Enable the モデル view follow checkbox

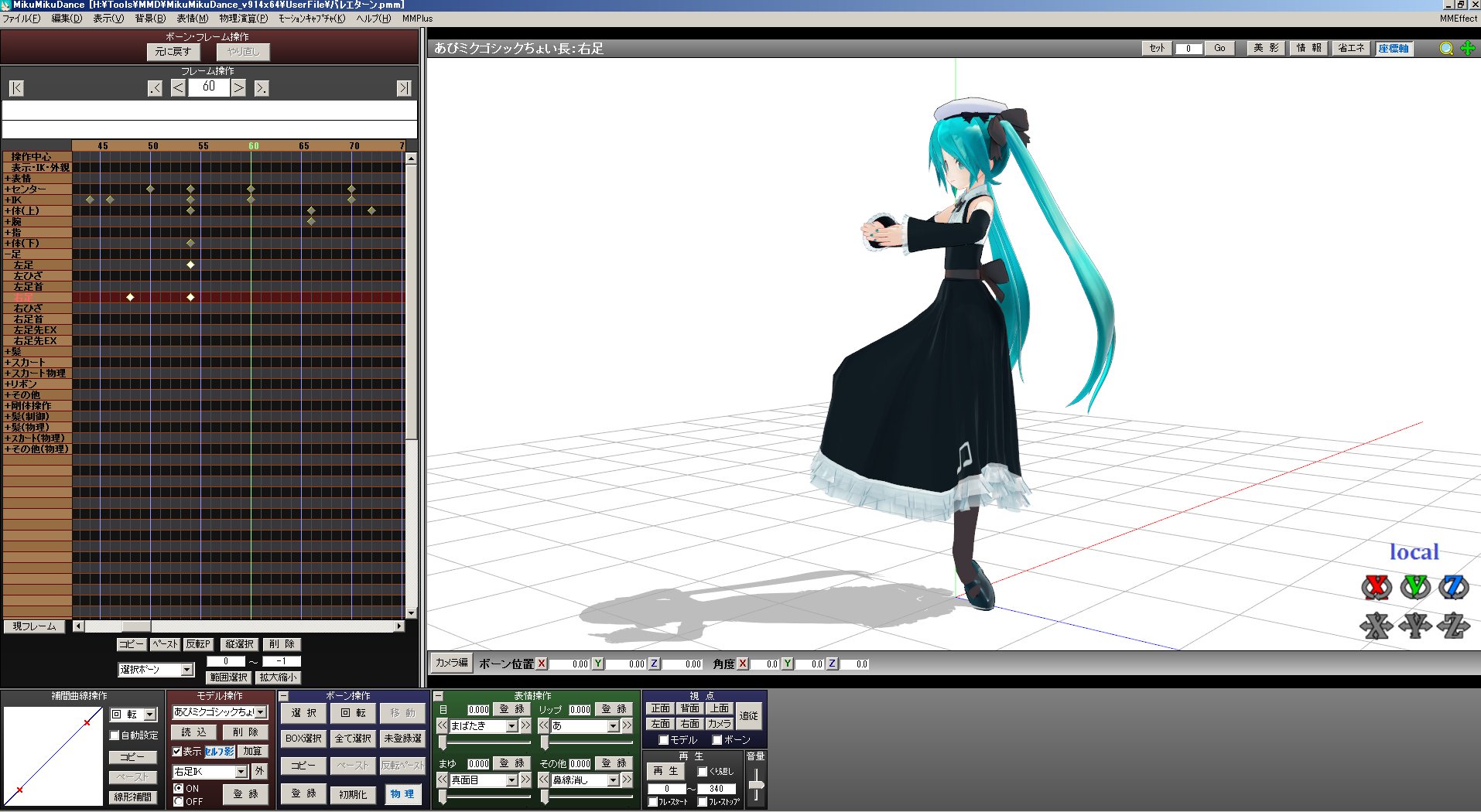[x=663, y=740]
